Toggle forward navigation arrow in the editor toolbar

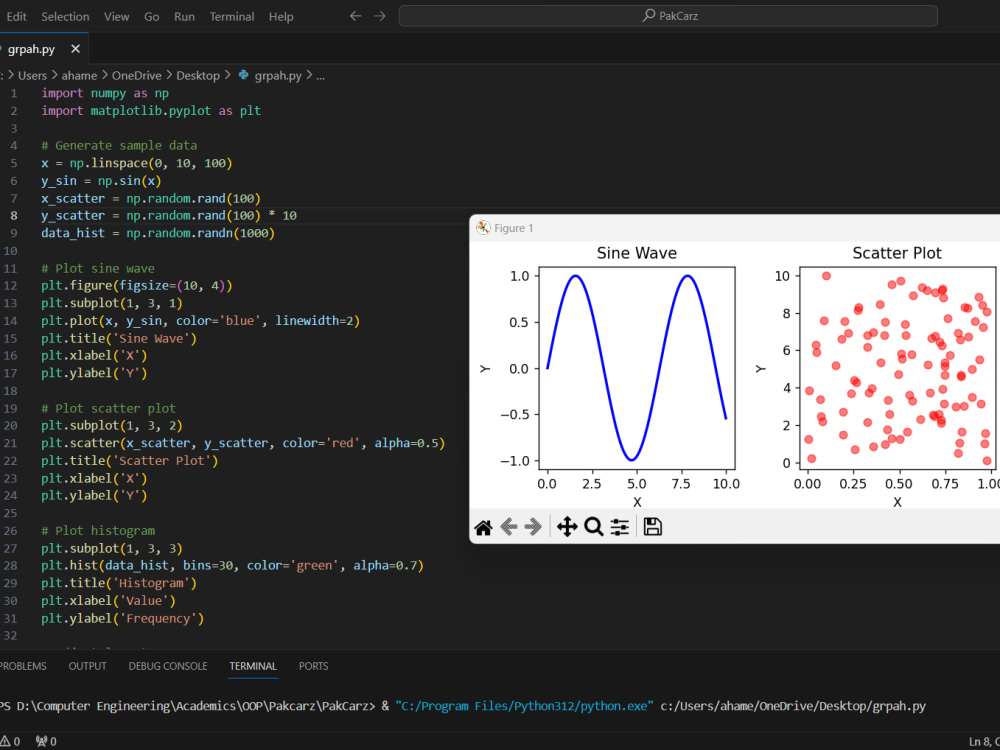378,15
